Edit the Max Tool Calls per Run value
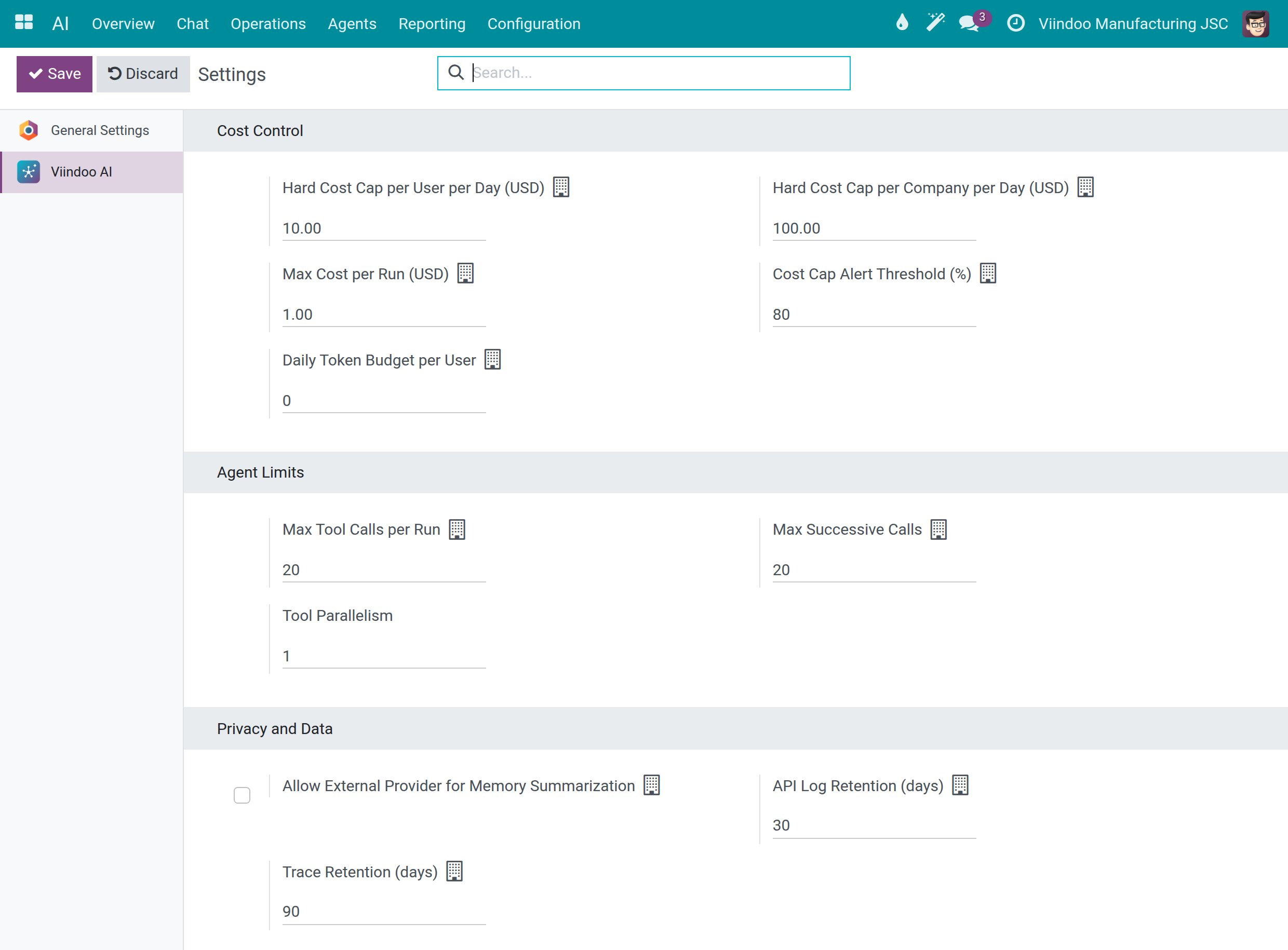Viewport: 1288px width, 950px height. pyautogui.click(x=384, y=570)
